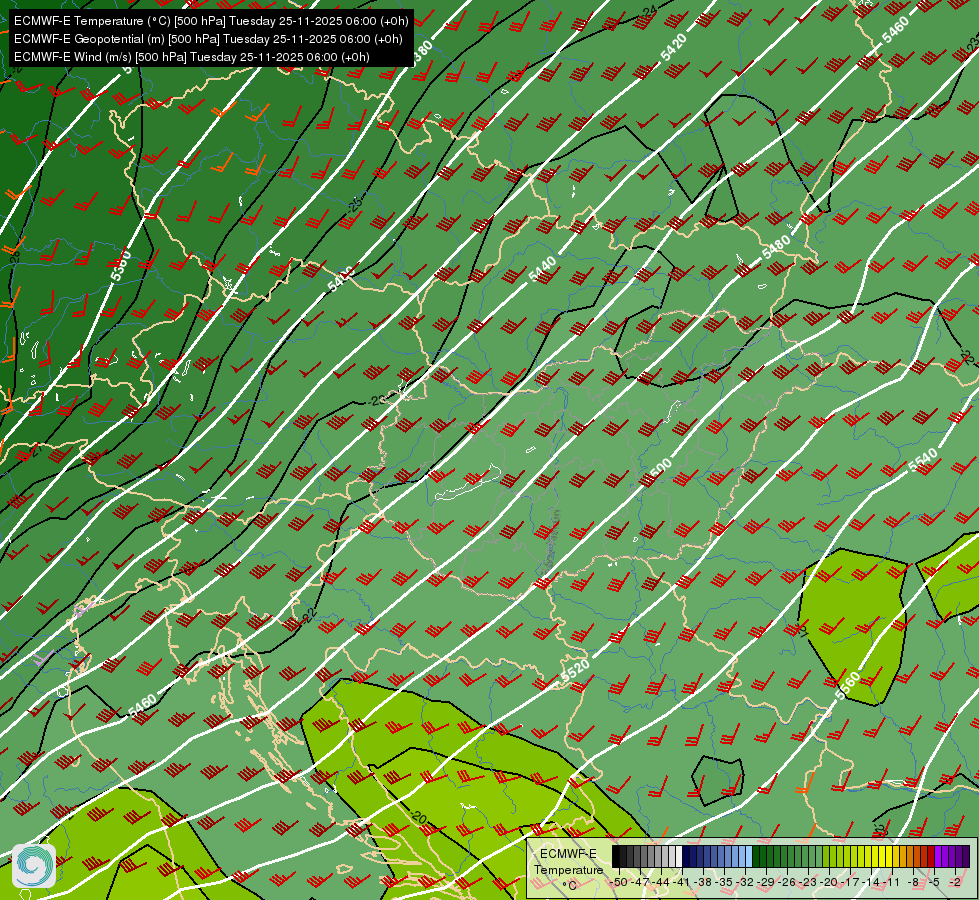Select the Wind 500 hPa title line

192,57
